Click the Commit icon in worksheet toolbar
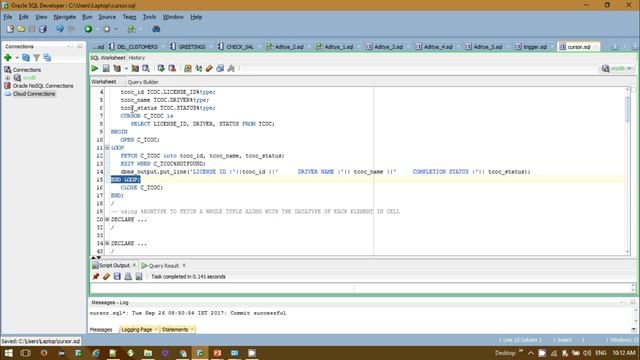Image resolution: width=640 pixels, height=360 pixels. pyautogui.click(x=161, y=69)
